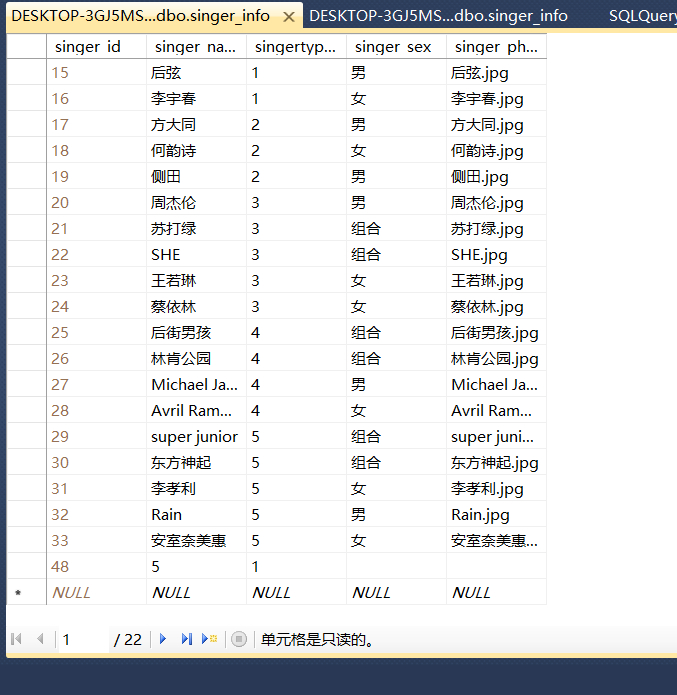The width and height of the screenshot is (677, 695).
Task: Click the singer name cell 苏打绿
Action: coord(196,228)
